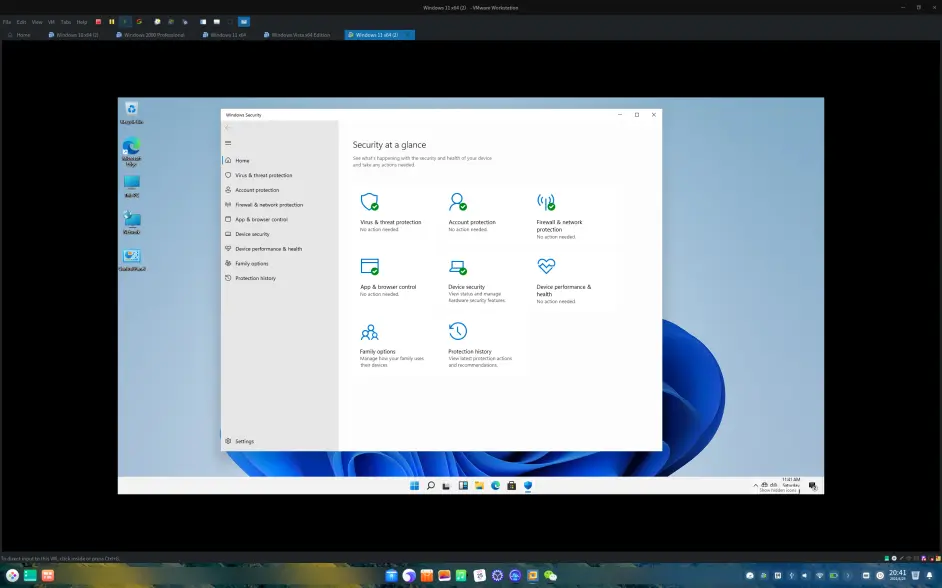Select the active Windows 11 x64 (2) tab

(380, 35)
